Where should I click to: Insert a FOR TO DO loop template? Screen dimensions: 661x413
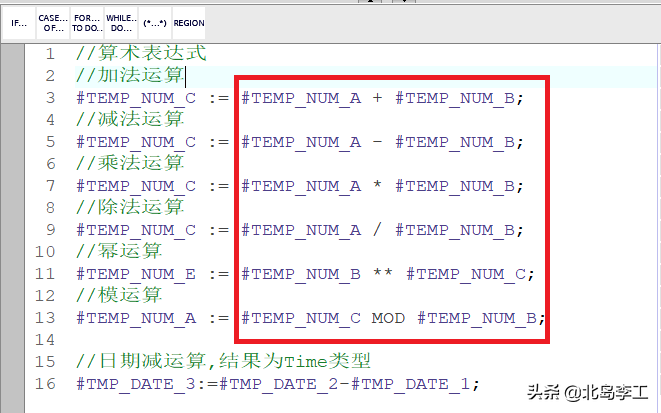pos(87,23)
